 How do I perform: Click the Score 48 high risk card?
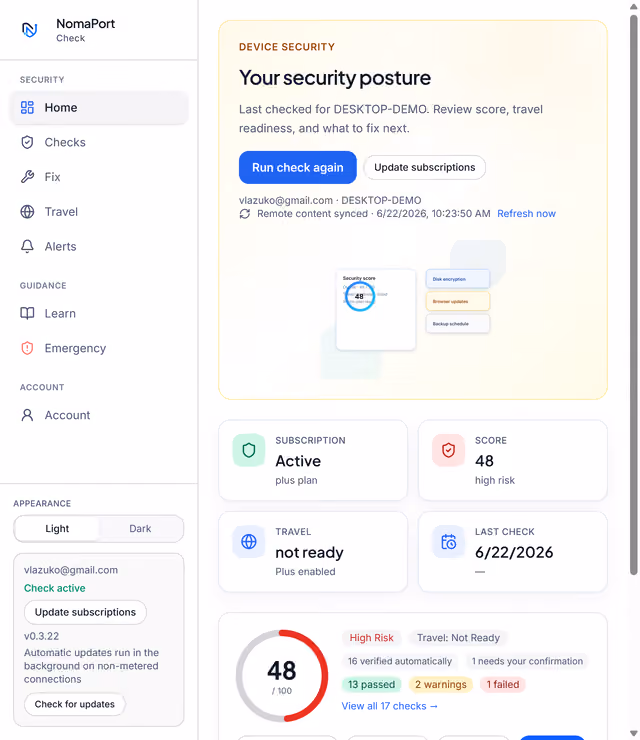point(513,460)
